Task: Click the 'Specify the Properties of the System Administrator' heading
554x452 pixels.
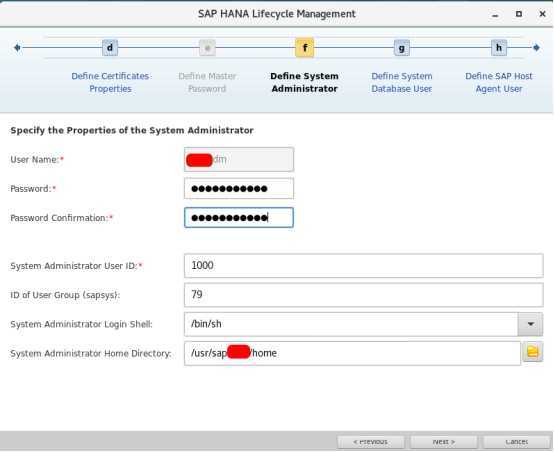Action: tap(132, 130)
